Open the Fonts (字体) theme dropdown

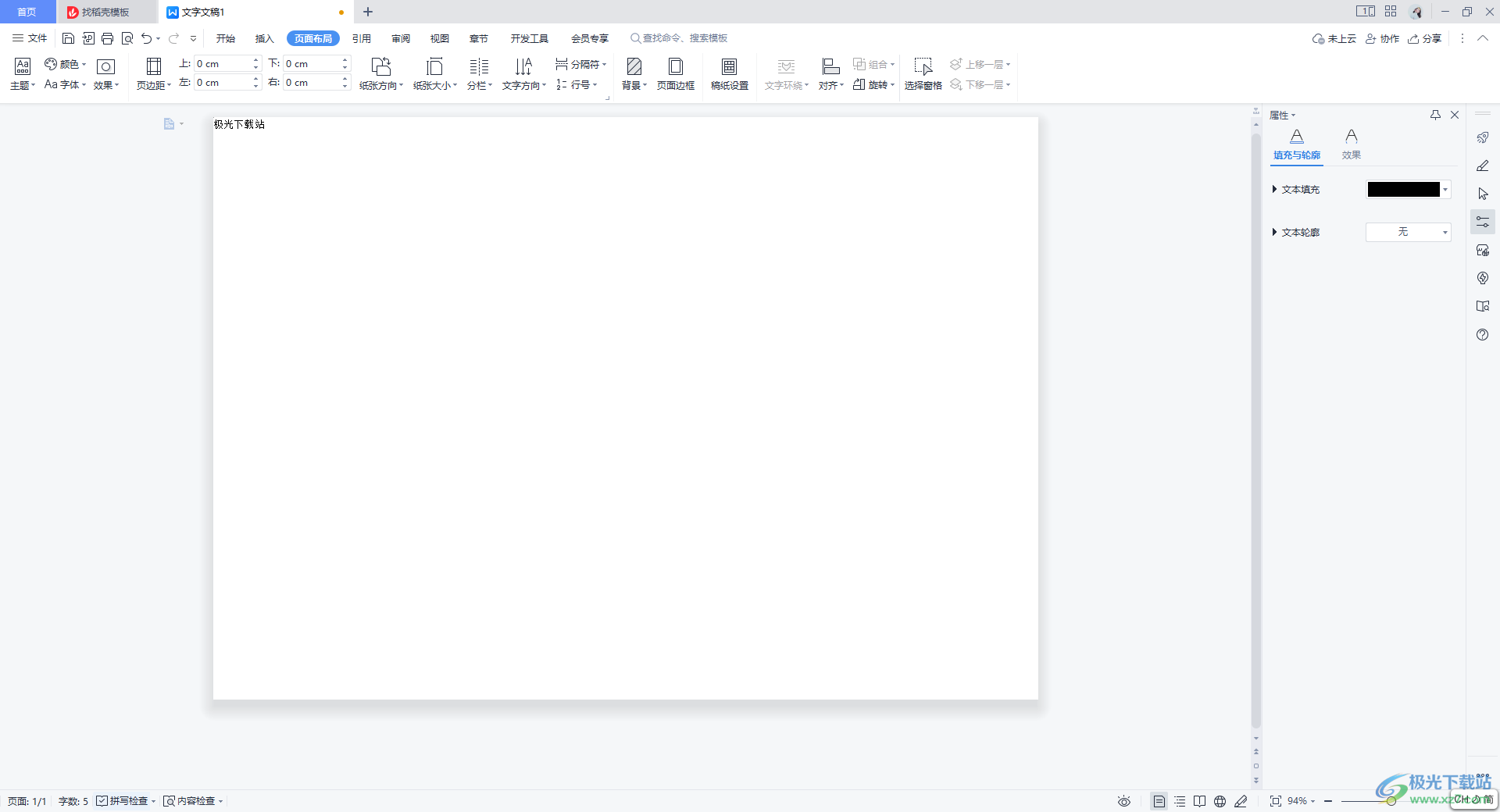65,84
